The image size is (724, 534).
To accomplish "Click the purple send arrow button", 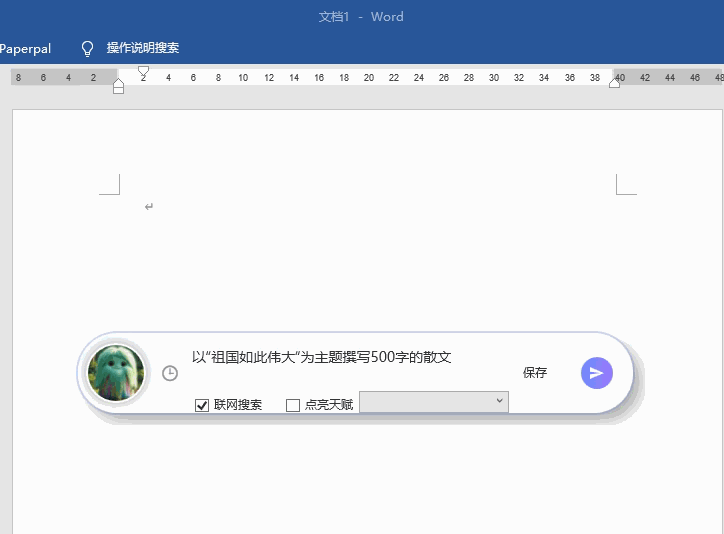I will click(x=597, y=373).
